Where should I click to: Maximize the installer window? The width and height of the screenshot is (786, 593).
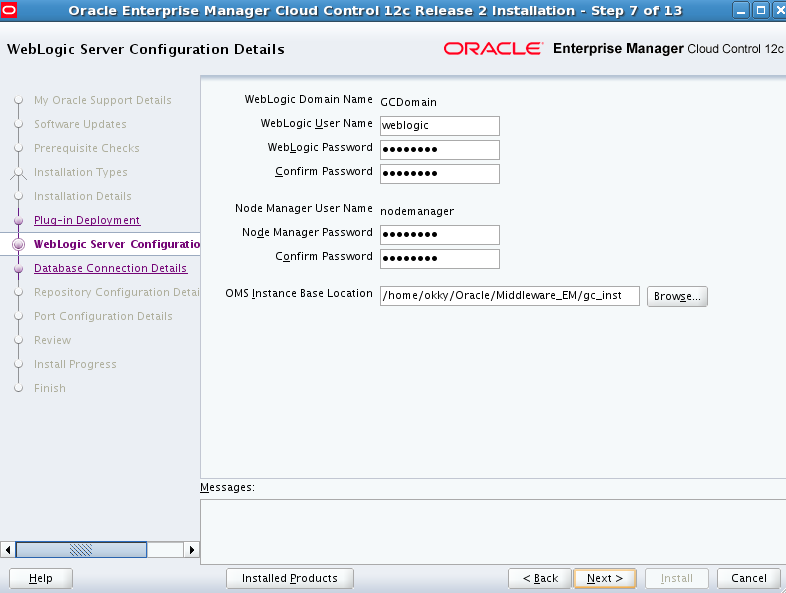click(x=761, y=10)
